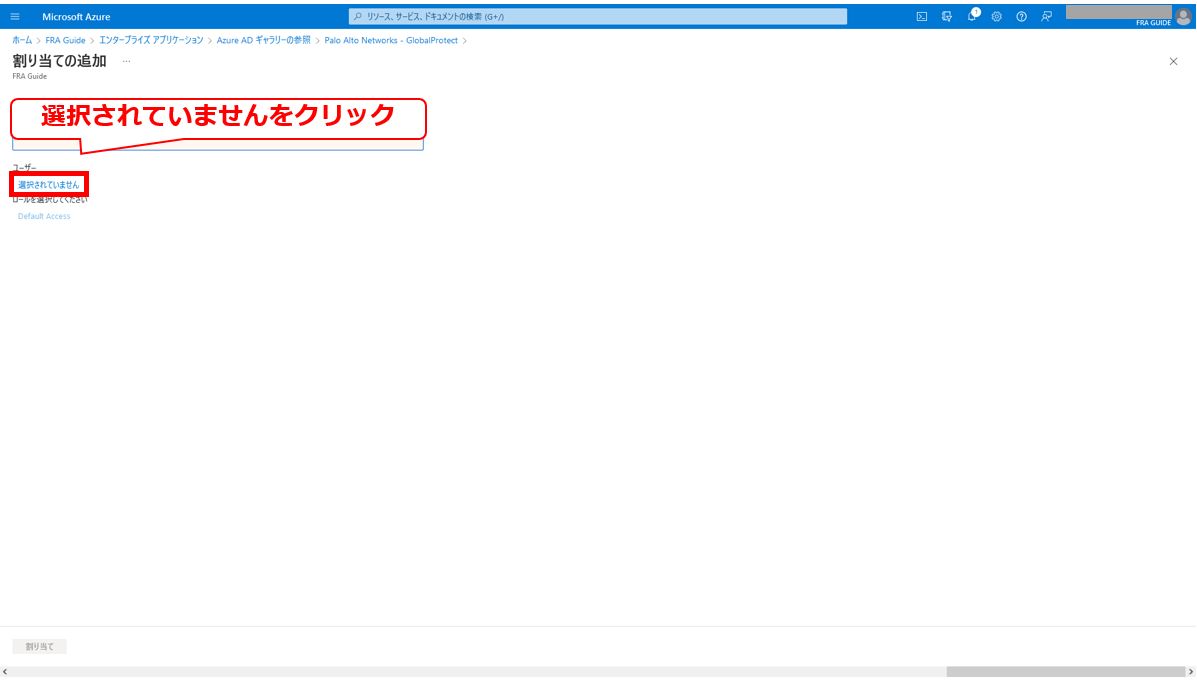Click the FRA Guide subtitle under the title
Image resolution: width=1197 pixels, height=683 pixels.
point(30,76)
